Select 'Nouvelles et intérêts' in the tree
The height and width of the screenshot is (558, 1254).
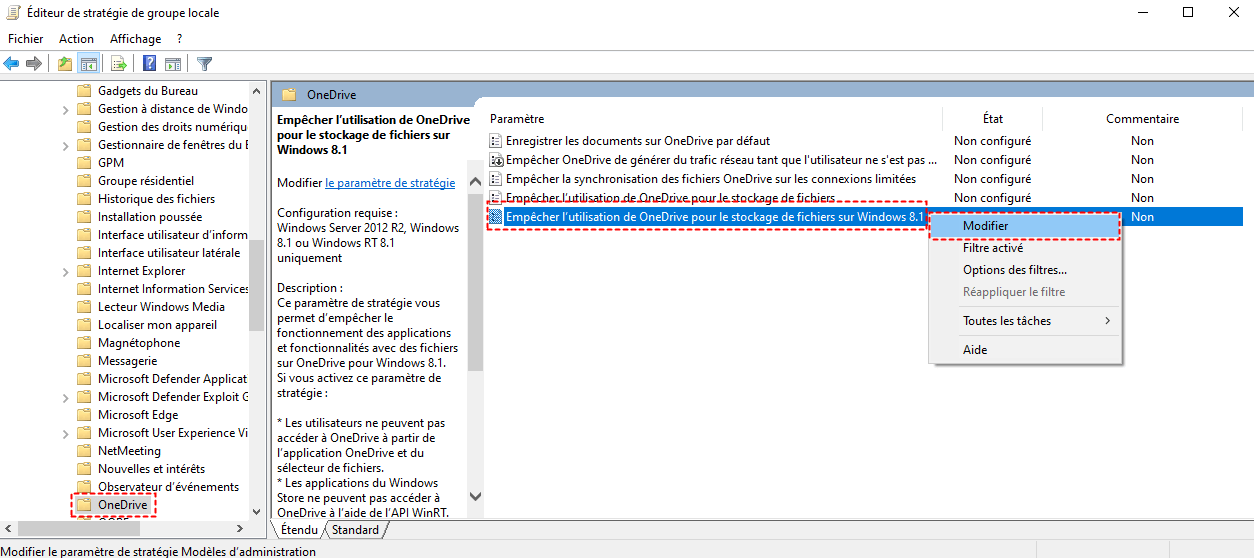click(151, 469)
